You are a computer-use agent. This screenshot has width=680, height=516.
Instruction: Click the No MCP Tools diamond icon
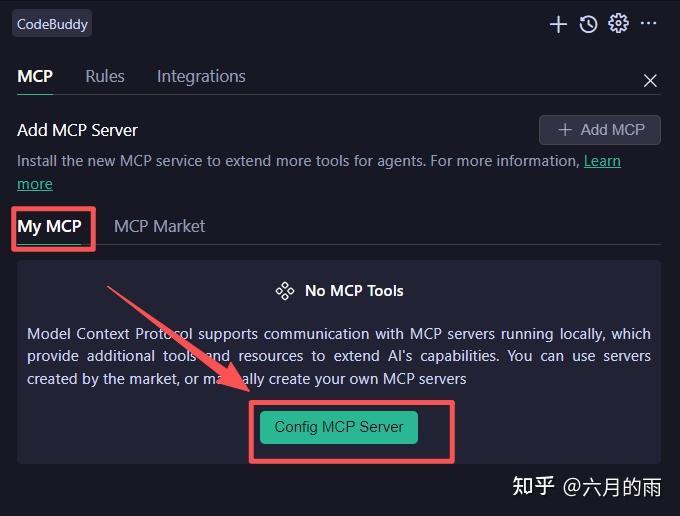tap(285, 291)
